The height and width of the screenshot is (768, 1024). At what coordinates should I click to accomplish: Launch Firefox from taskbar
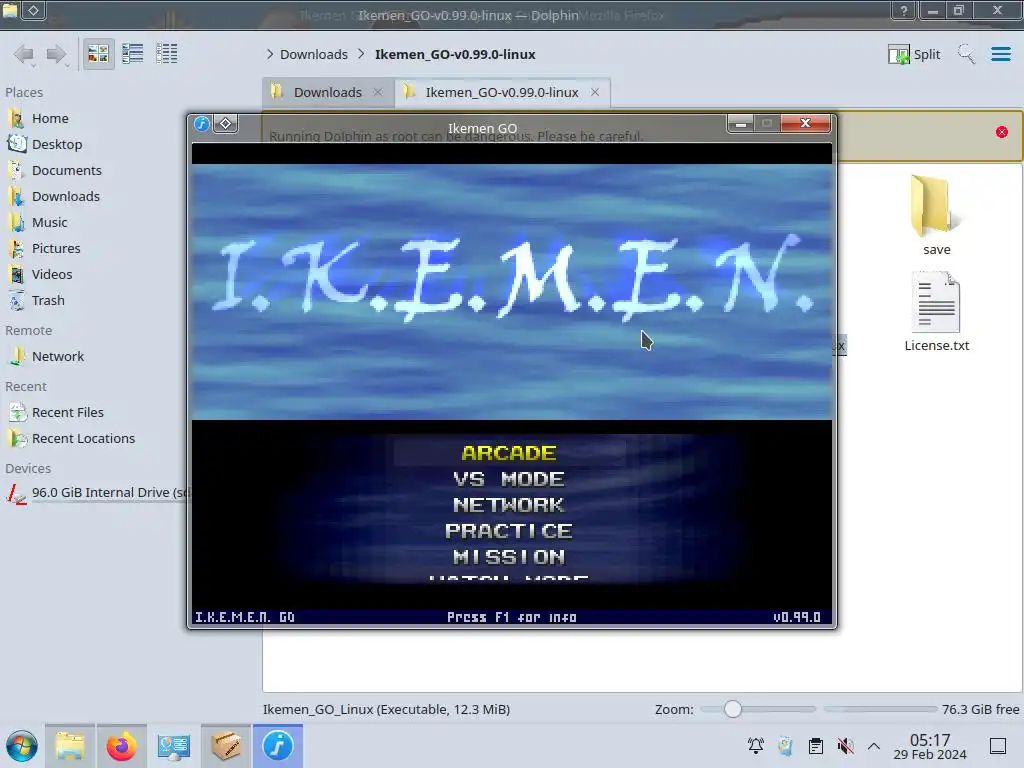(x=121, y=746)
